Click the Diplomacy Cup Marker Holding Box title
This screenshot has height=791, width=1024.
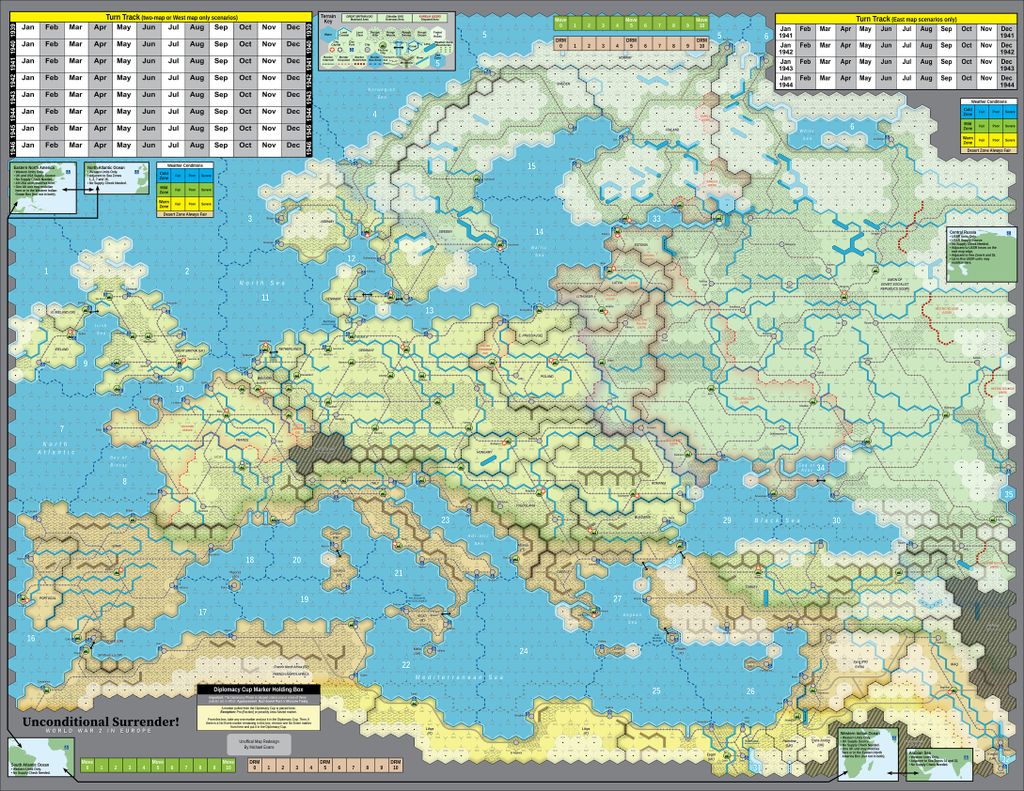tap(259, 690)
